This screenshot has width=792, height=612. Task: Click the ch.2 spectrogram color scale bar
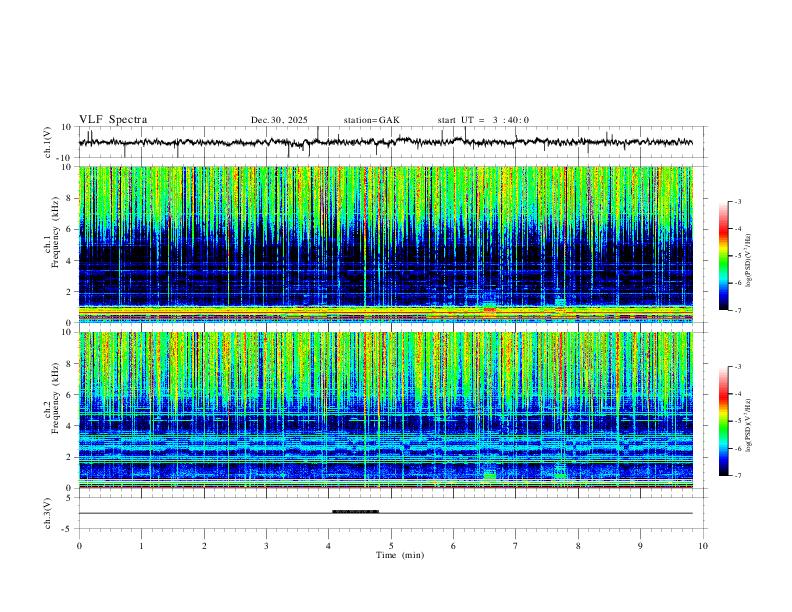tap(723, 421)
